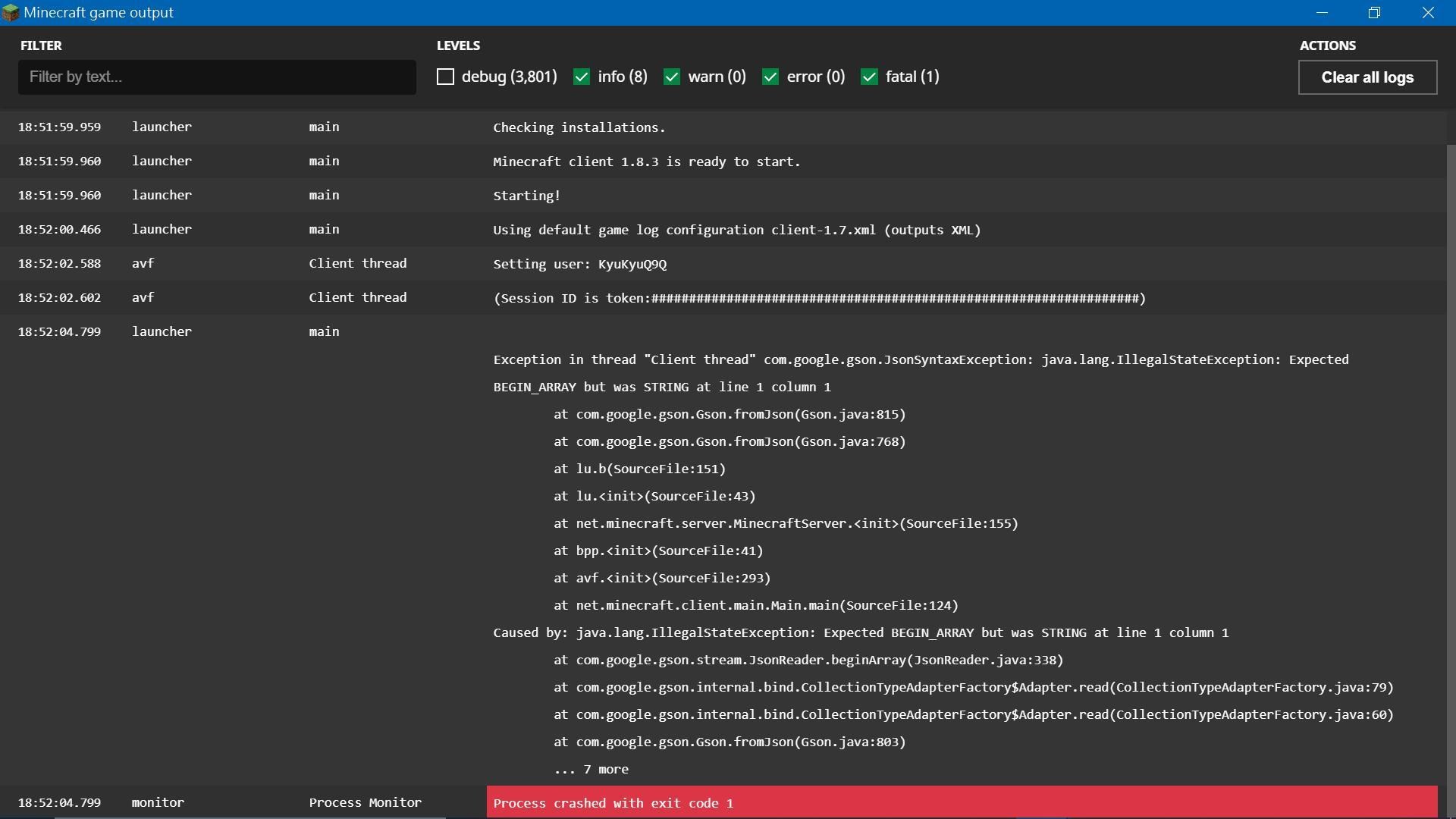Click stack line ending 'CollectionTypeAdapterFactory.java:60)'
This screenshot has height=819, width=1456.
point(974,714)
